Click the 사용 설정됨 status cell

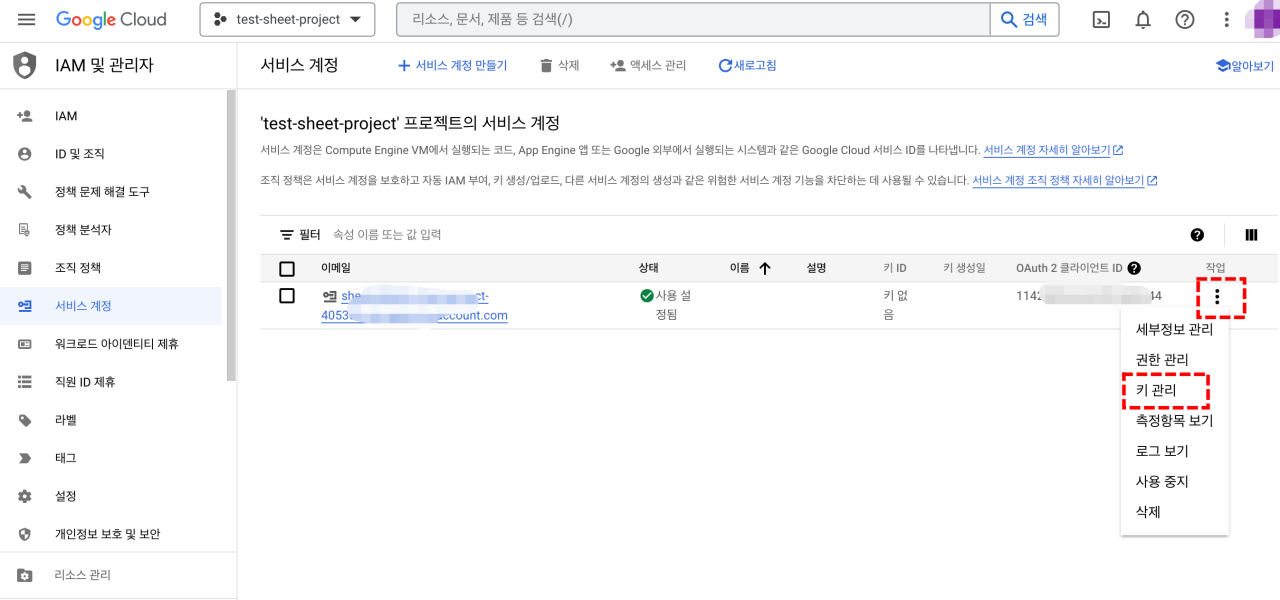(665, 305)
